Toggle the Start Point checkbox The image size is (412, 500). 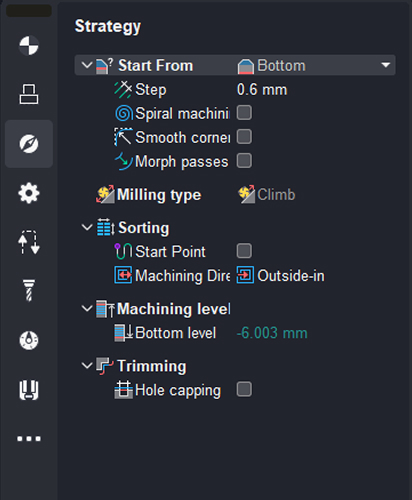point(244,251)
